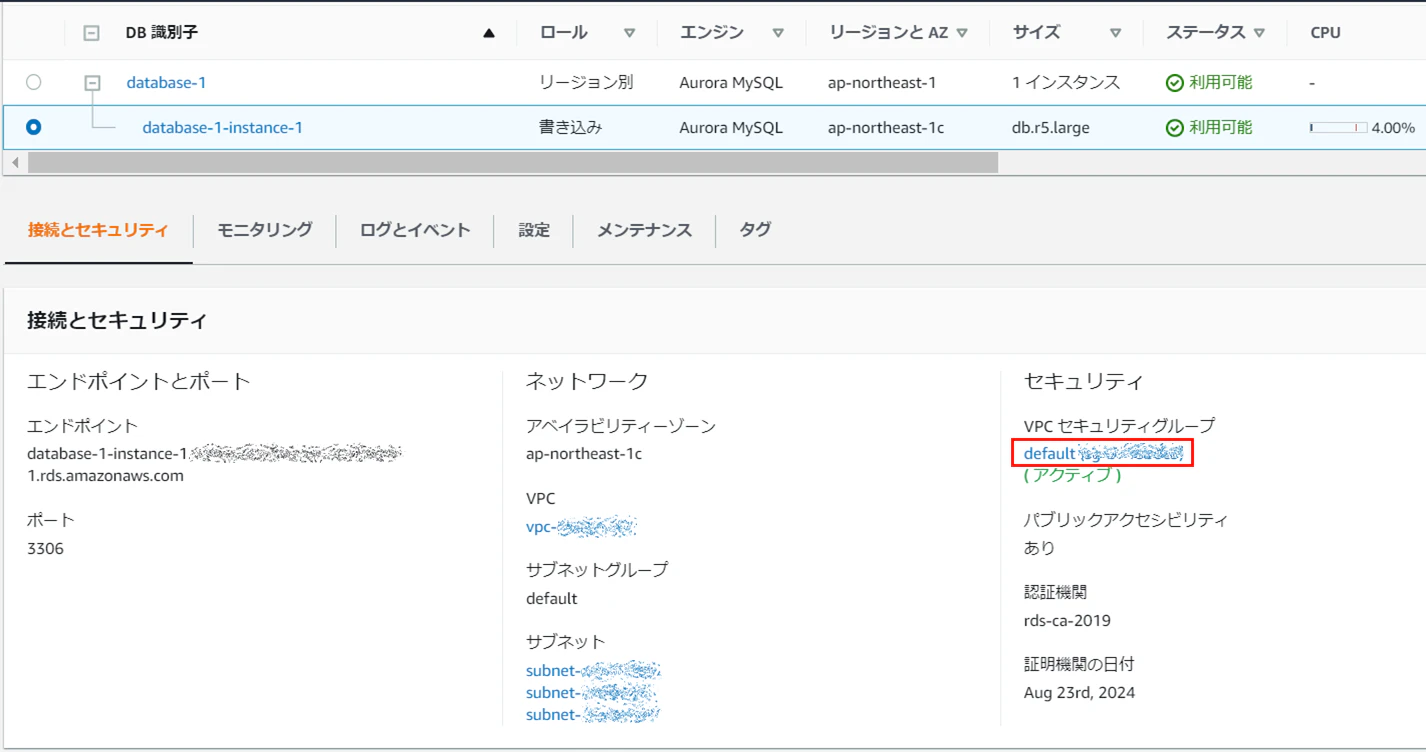Viewport: 1426px width, 752px height.
Task: Switch to the モニタリング tab
Action: (x=264, y=230)
